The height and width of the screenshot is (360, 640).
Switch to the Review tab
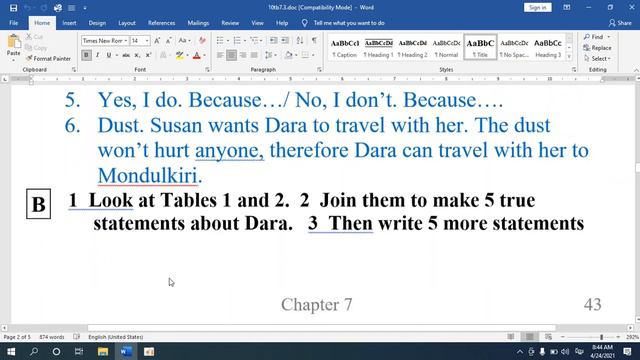[230, 23]
